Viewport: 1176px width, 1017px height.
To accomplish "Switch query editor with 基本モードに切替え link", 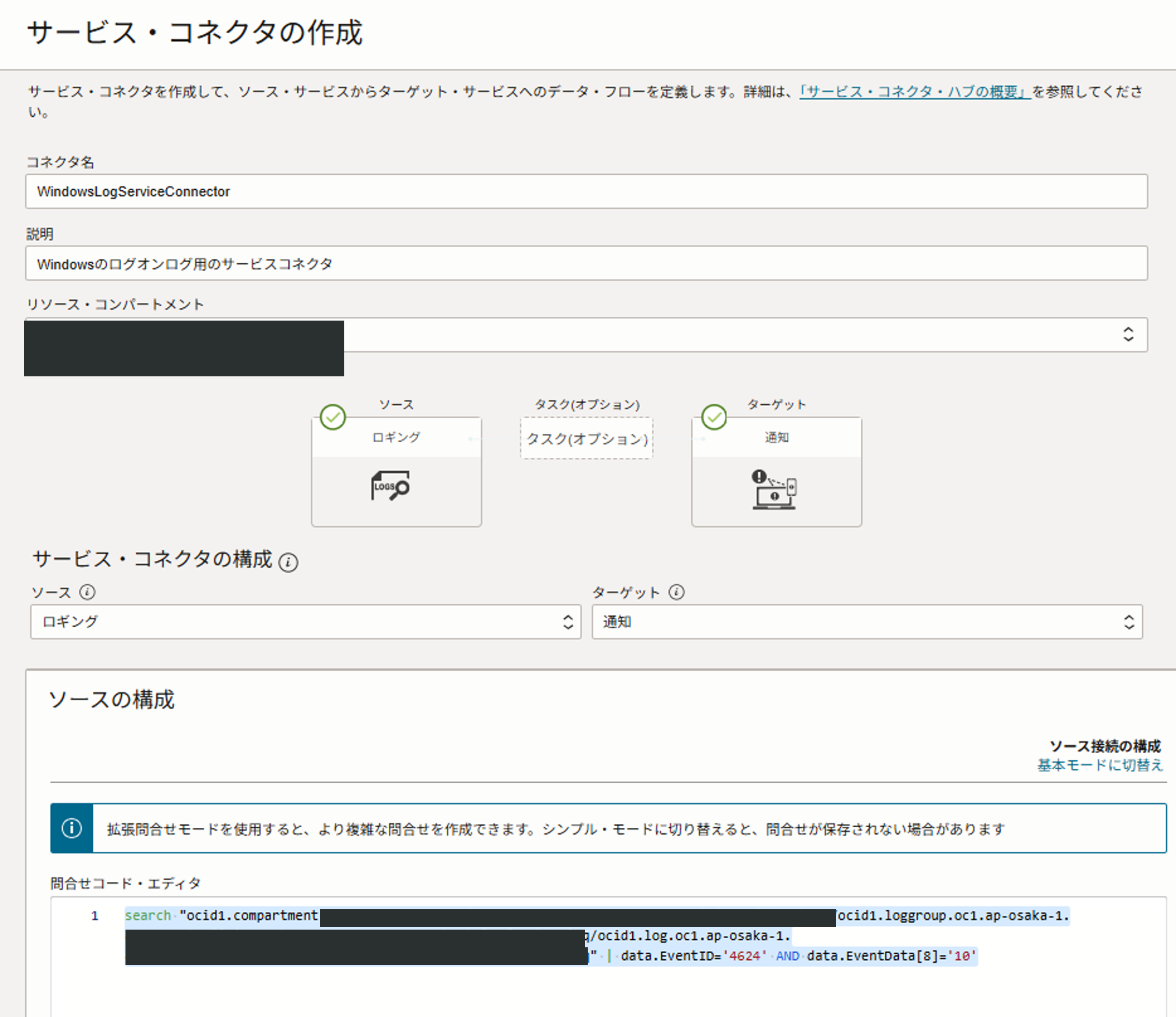I will click(1099, 764).
